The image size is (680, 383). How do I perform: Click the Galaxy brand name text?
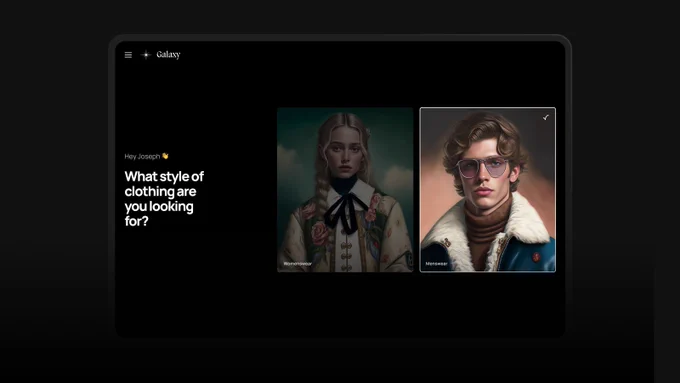tap(168, 55)
